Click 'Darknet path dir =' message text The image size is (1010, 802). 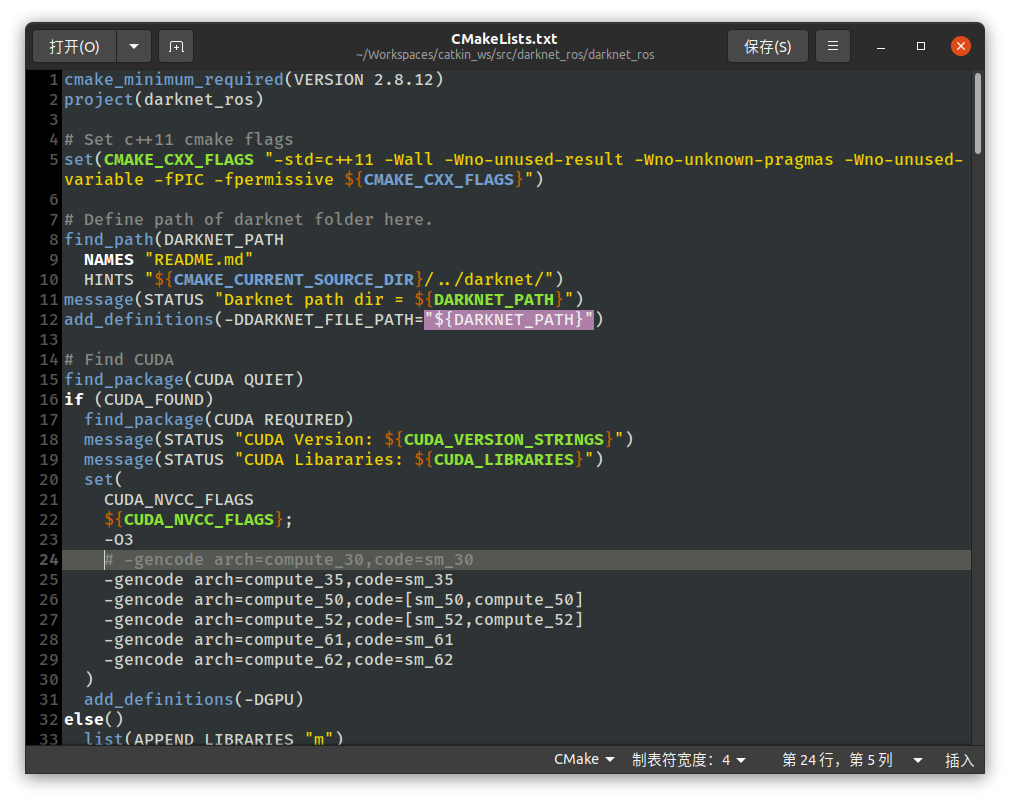(314, 299)
